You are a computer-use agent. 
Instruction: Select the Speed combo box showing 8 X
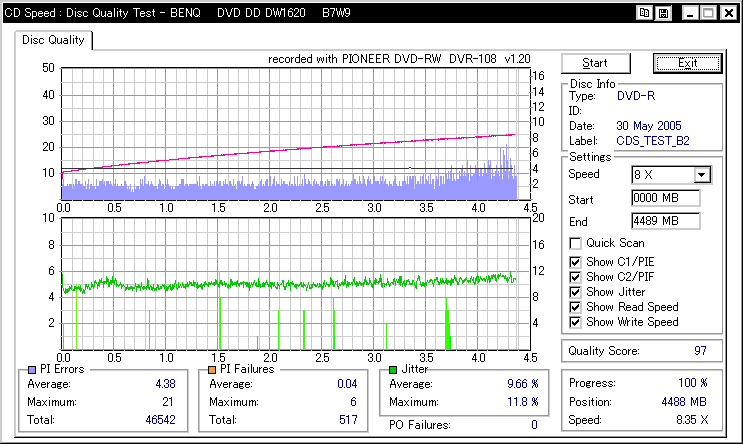point(671,175)
